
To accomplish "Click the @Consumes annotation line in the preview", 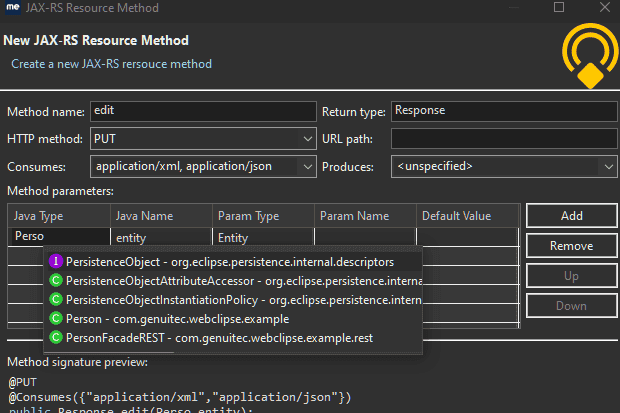I will point(180,397).
